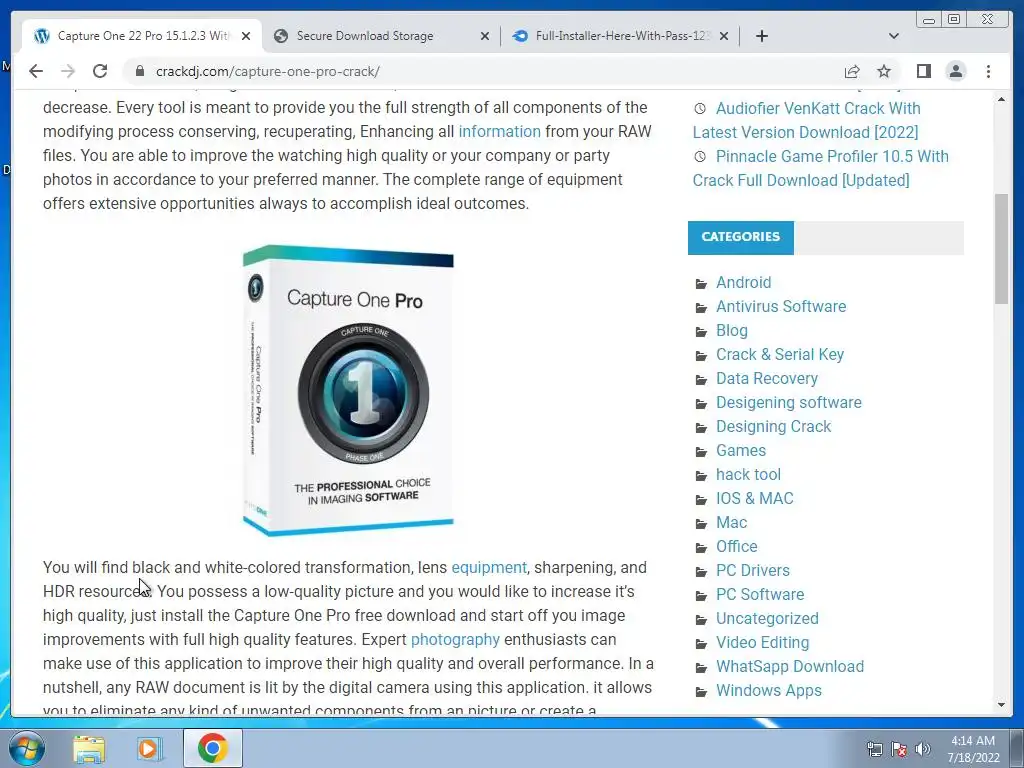Screen dimensions: 1024x768
Task: Open the IOS & MAC category
Action: click(x=754, y=498)
